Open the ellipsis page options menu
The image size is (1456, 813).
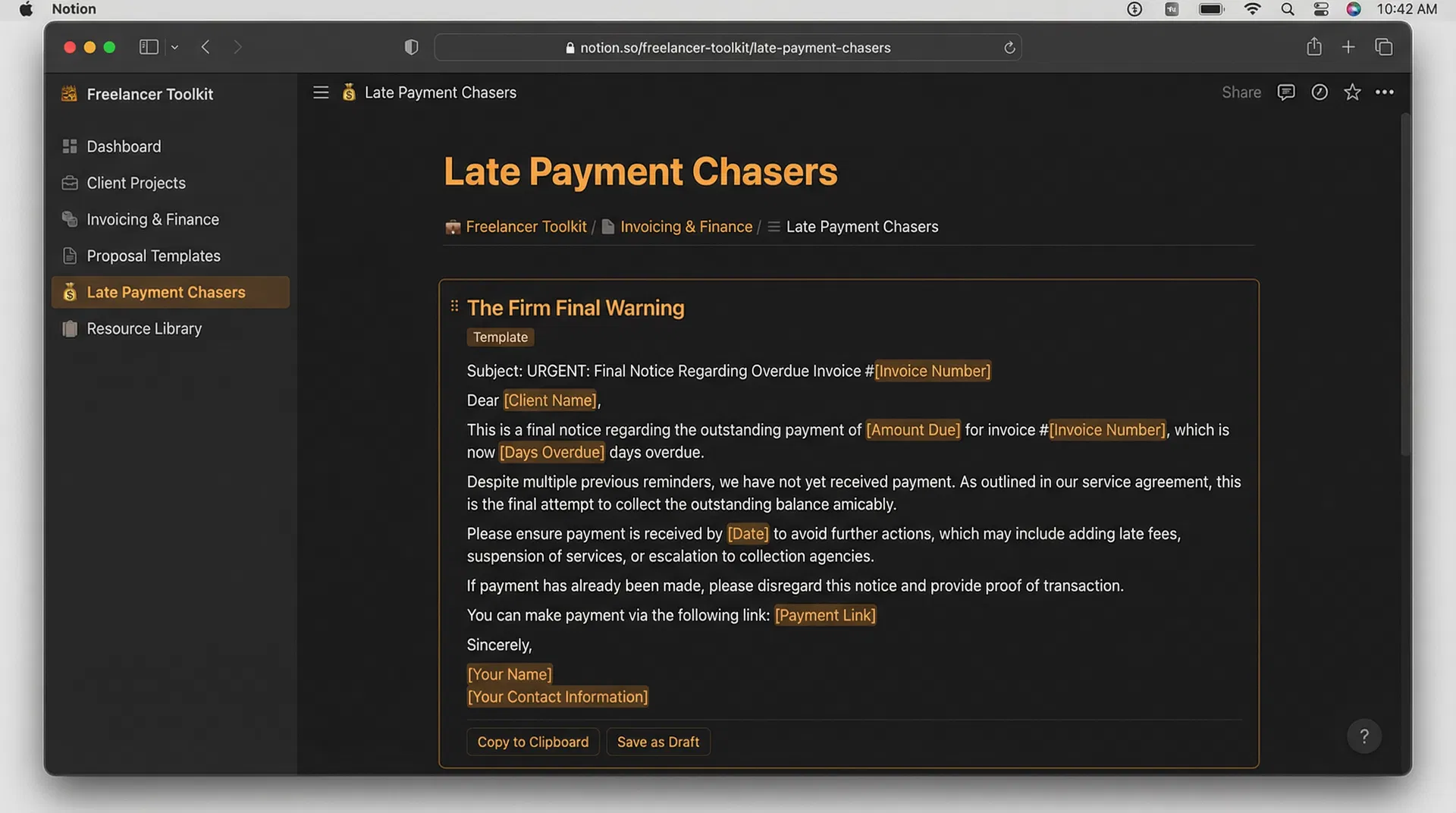click(1385, 92)
